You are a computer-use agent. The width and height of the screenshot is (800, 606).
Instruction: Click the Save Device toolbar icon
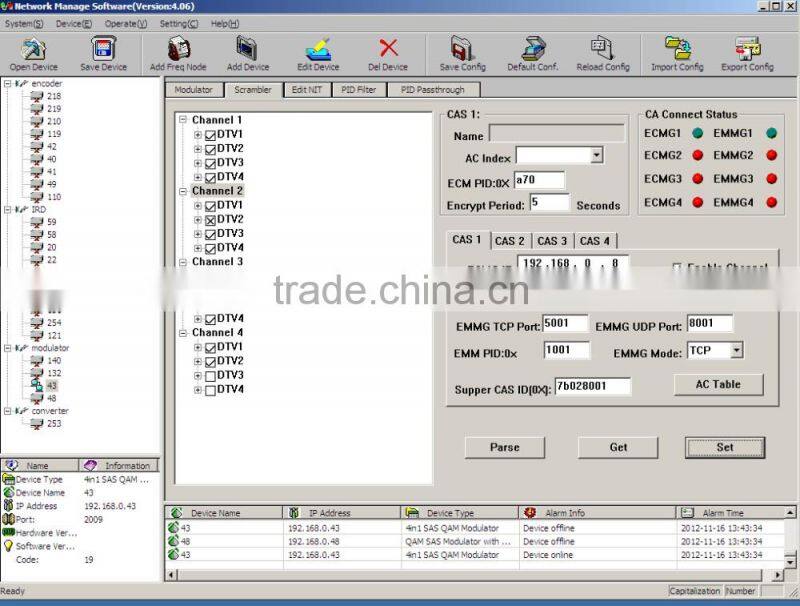coord(103,50)
